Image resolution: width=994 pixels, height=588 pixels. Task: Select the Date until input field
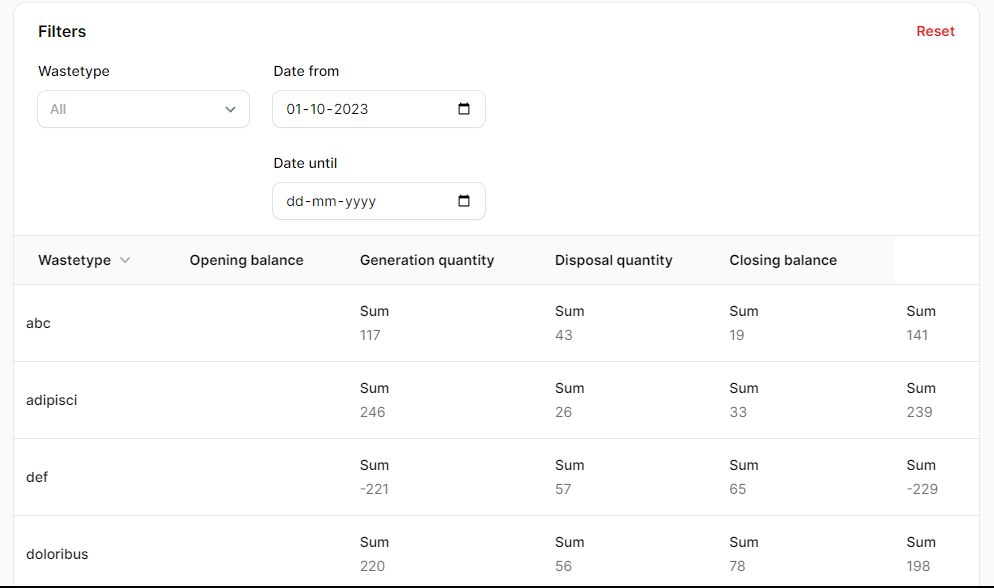click(x=360, y=201)
